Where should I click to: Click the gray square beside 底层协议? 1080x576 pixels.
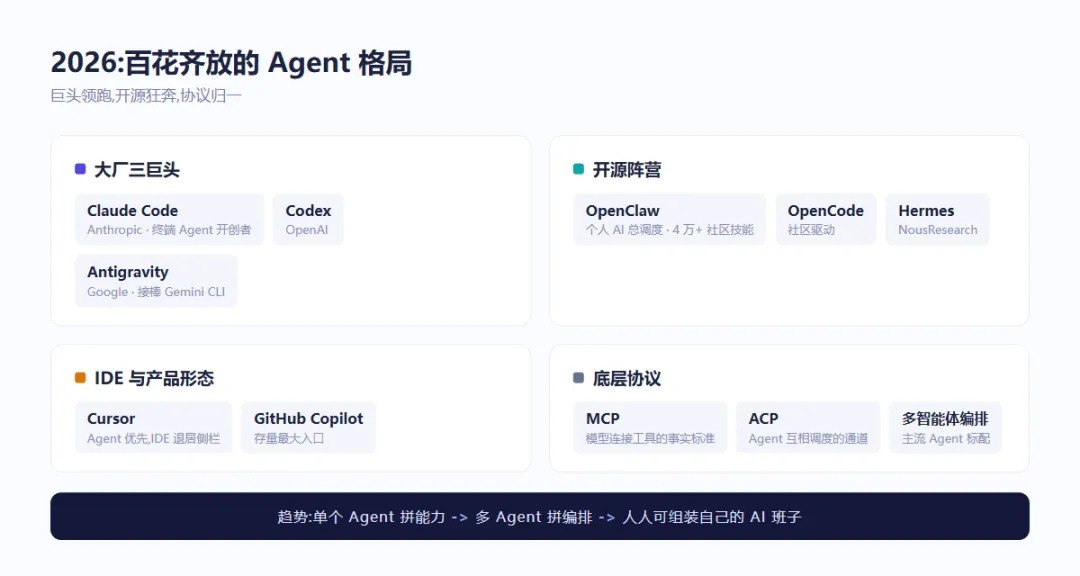pyautogui.click(x=579, y=378)
